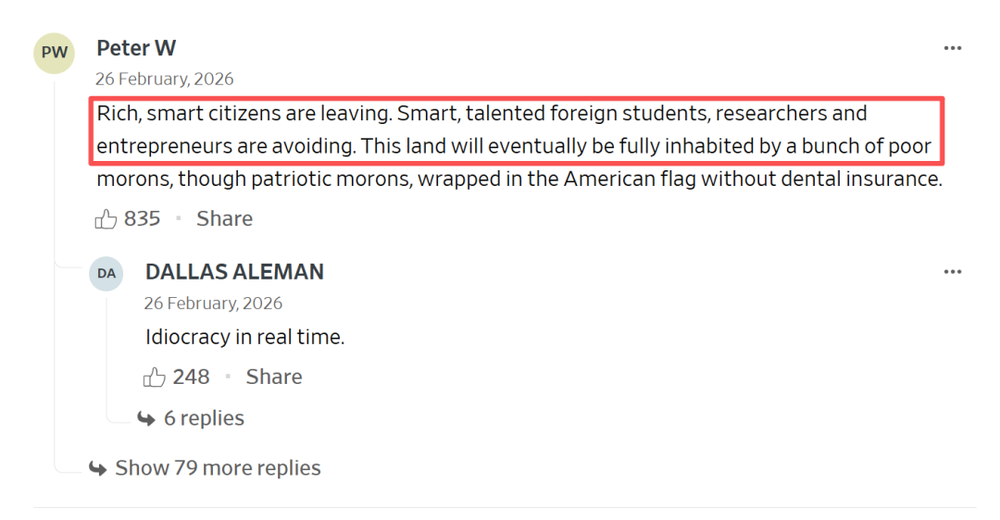Viewport: 1000px width, 520px height.
Task: Click the arrow icon beside "6 replies"
Action: click(x=146, y=419)
